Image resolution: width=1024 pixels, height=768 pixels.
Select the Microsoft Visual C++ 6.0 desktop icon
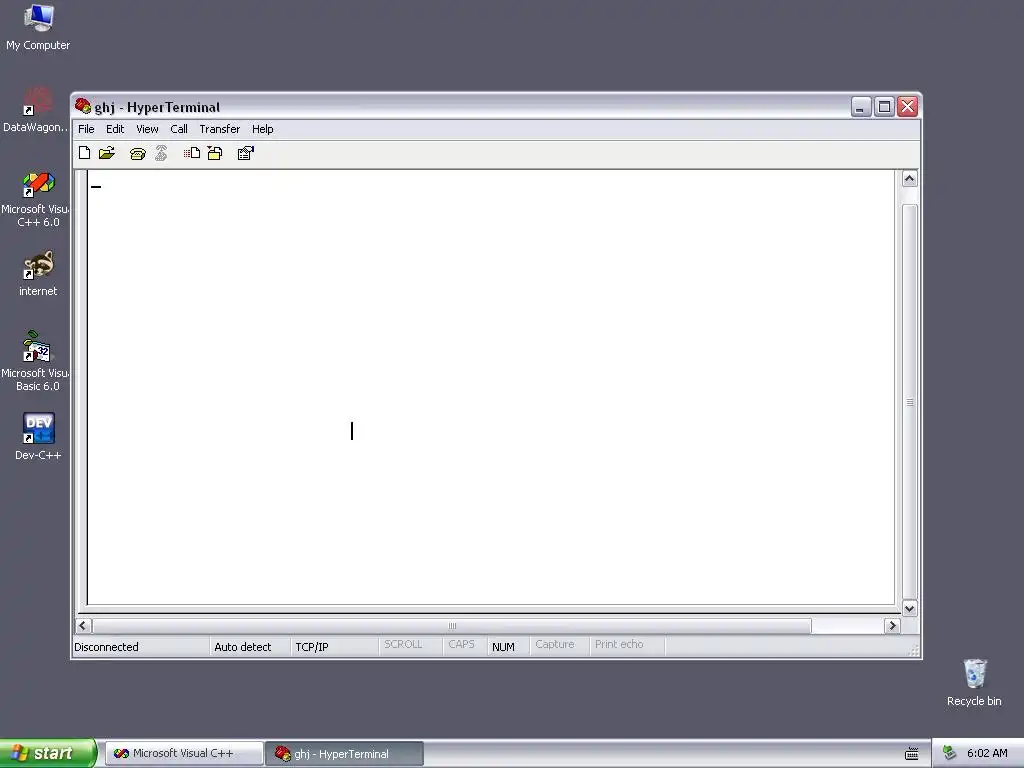(x=37, y=199)
